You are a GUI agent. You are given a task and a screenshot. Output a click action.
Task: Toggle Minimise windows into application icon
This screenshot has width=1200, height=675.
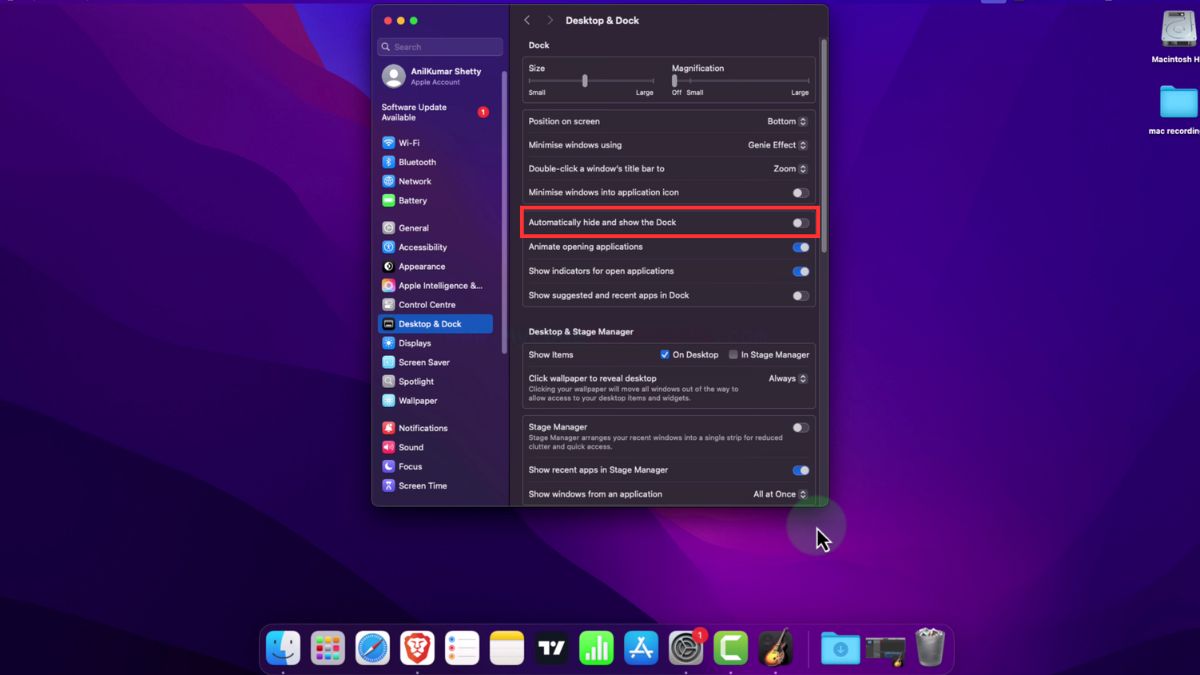(800, 193)
